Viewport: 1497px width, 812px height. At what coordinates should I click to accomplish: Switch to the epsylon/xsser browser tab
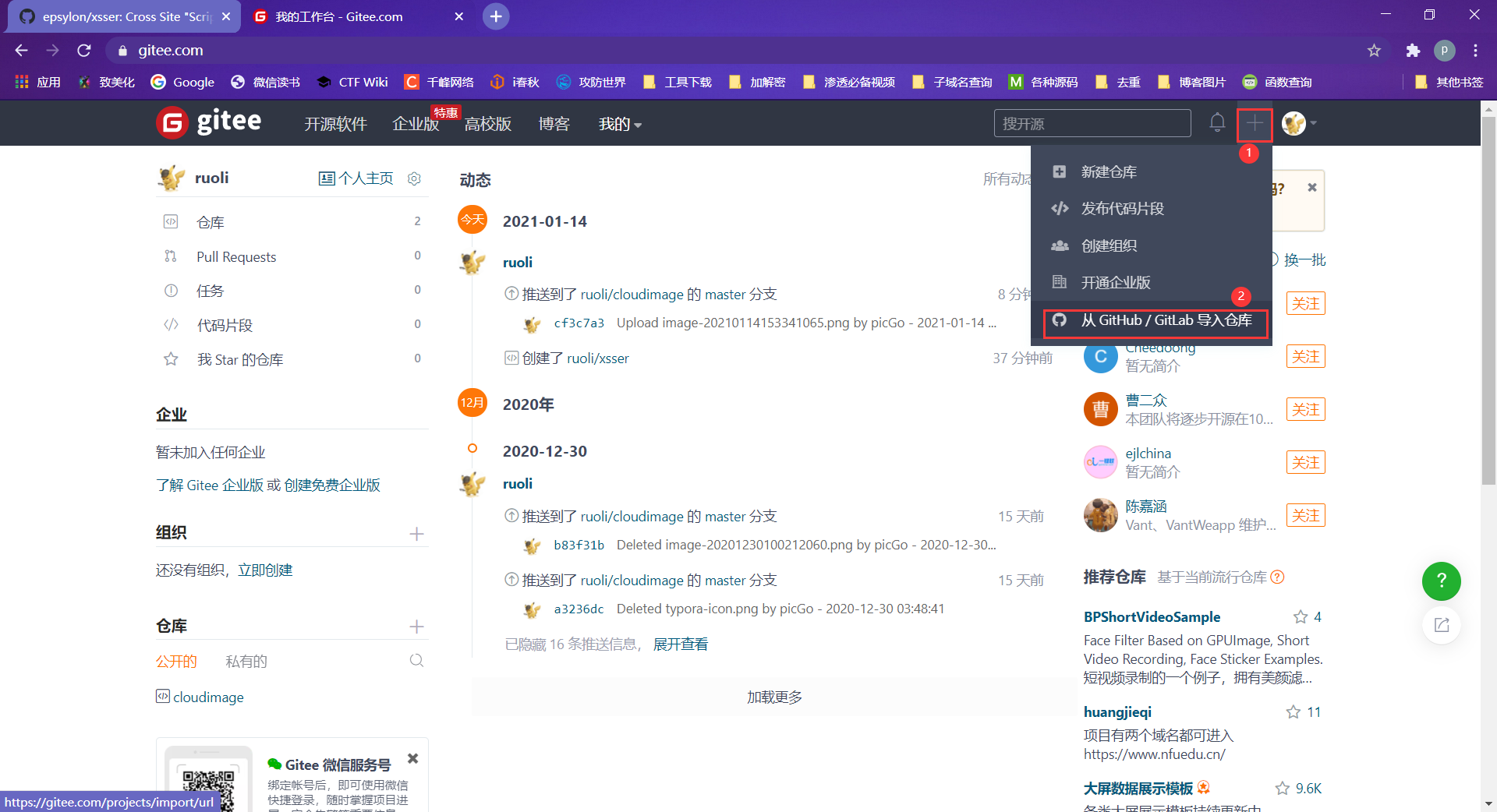[125, 16]
